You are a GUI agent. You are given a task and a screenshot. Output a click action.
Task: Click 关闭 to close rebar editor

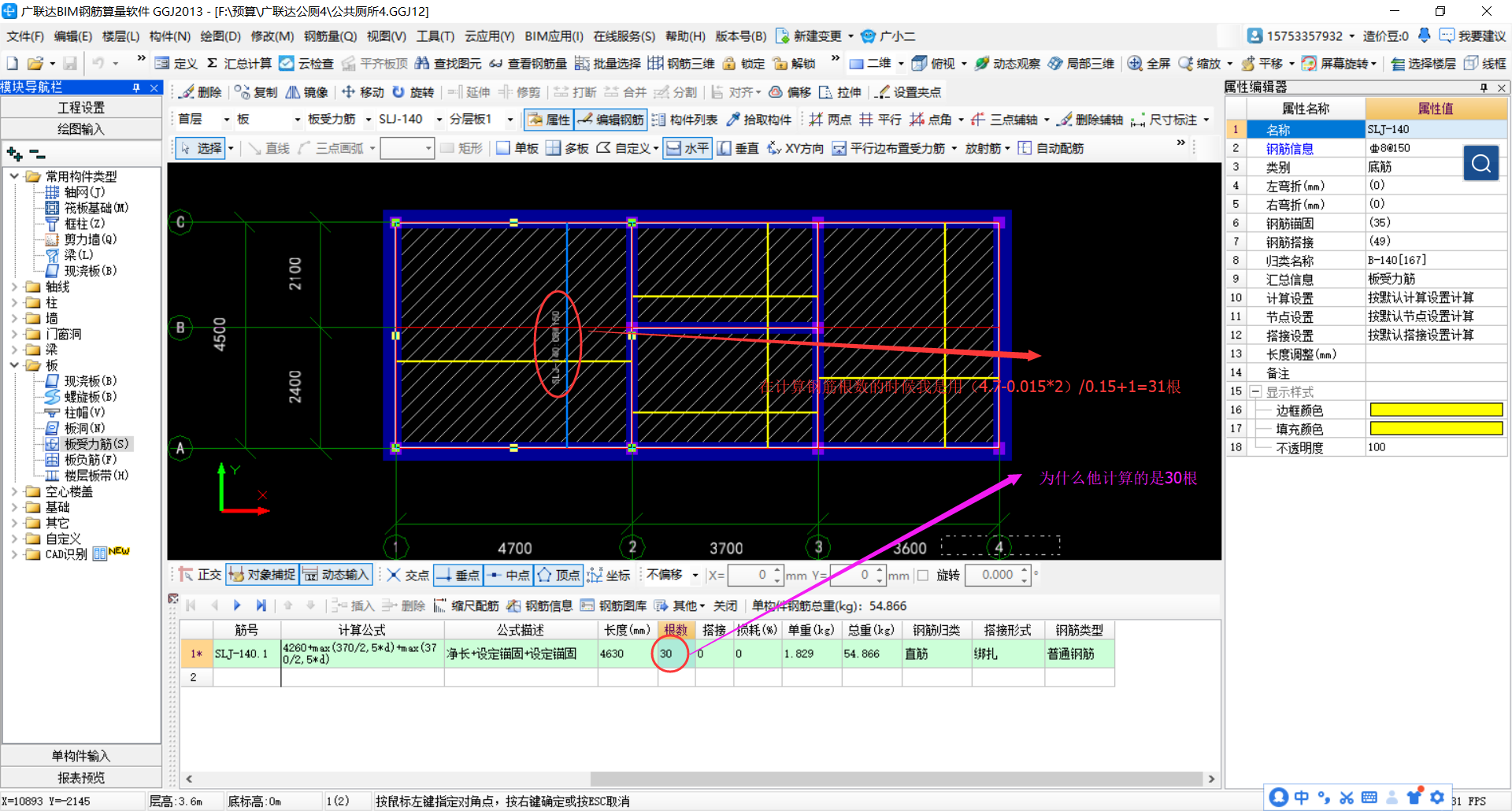tap(725, 605)
